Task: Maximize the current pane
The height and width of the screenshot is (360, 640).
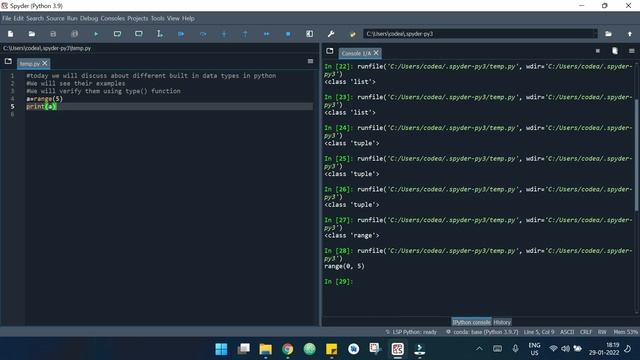Action: [309, 34]
